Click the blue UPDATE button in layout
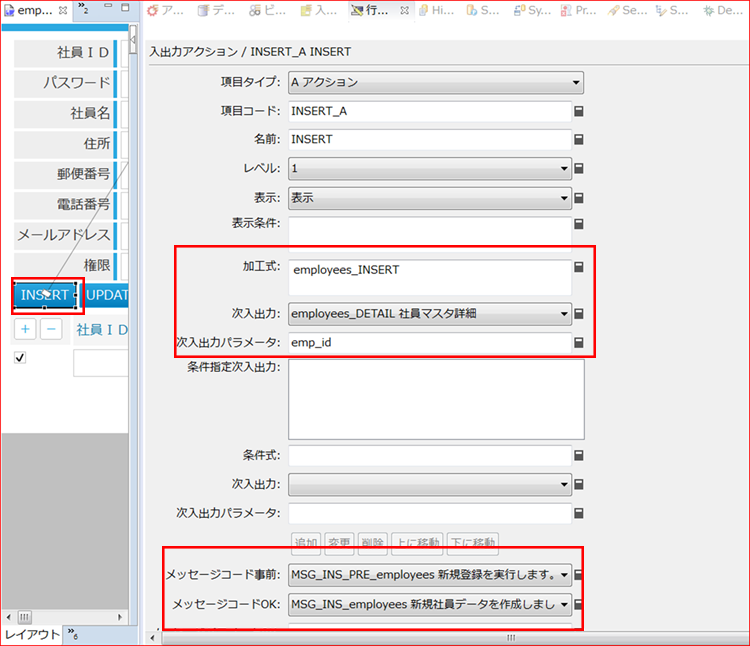Viewport: 750px width, 646px height. (106, 295)
